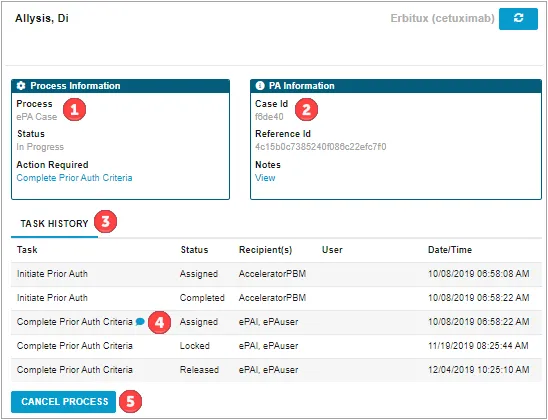Click the refresh icon button
Screen dimensions: 548x420
pyautogui.click(x=518, y=19)
